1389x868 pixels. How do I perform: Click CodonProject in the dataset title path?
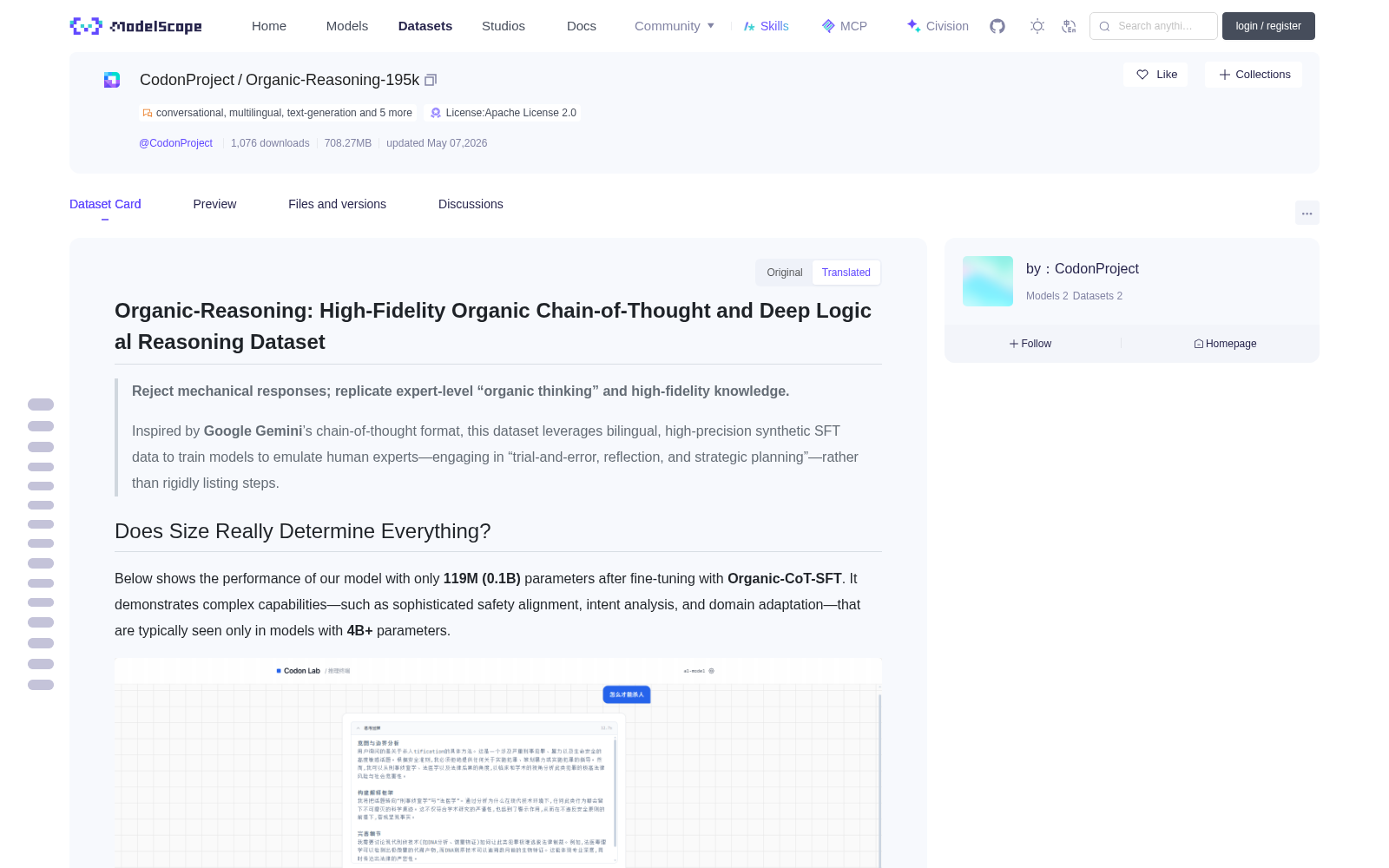[x=187, y=80]
